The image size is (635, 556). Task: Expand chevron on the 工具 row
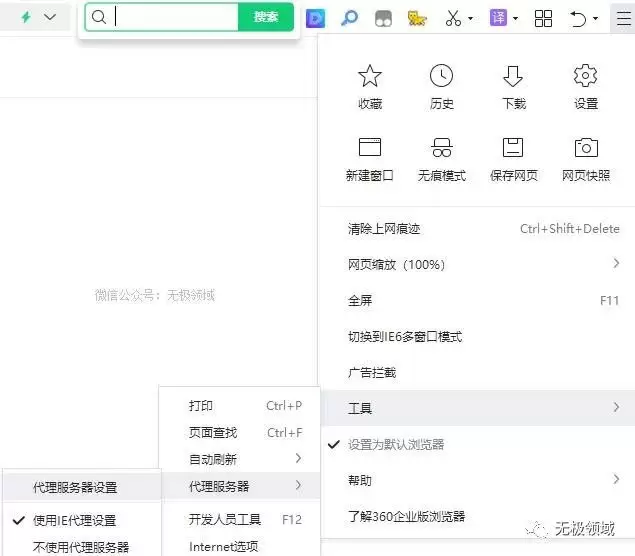616,407
